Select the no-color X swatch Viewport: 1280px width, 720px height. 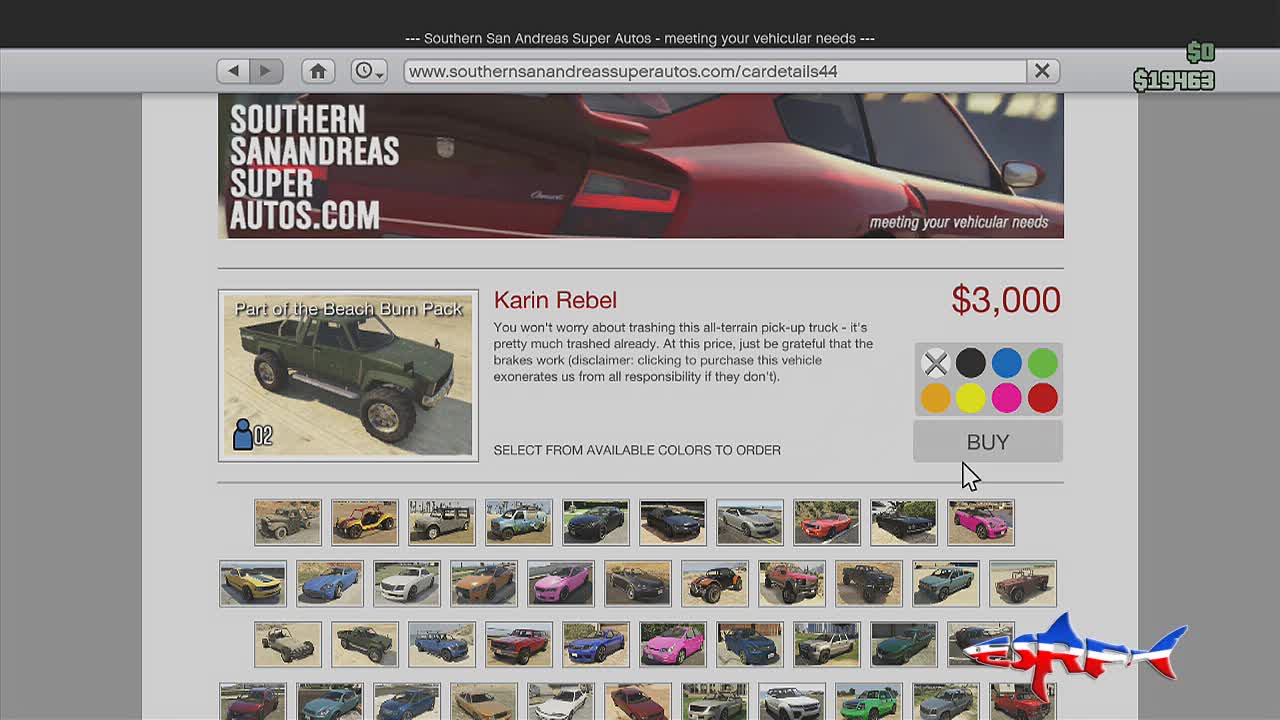935,363
